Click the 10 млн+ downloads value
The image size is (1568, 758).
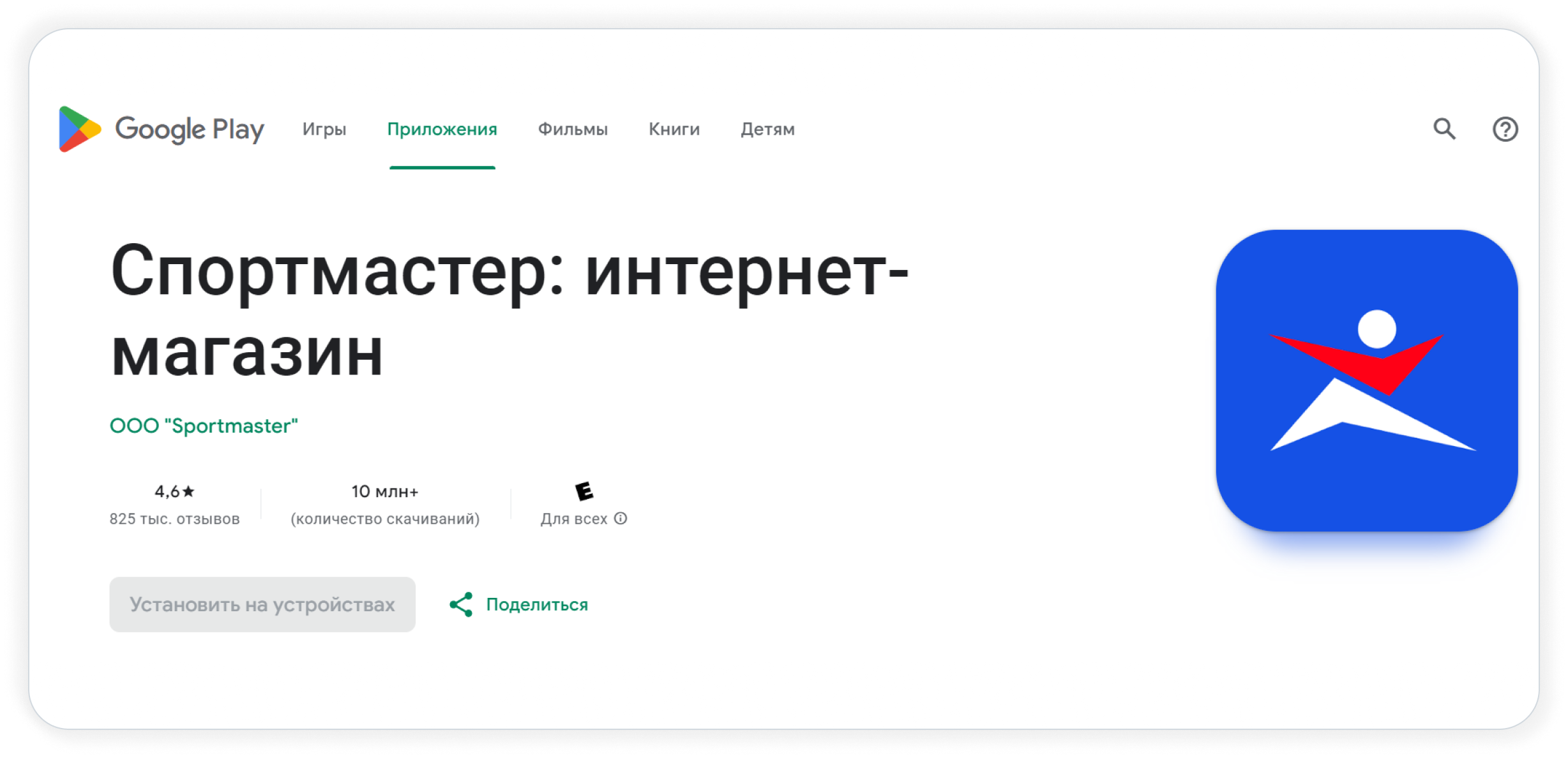point(385,491)
